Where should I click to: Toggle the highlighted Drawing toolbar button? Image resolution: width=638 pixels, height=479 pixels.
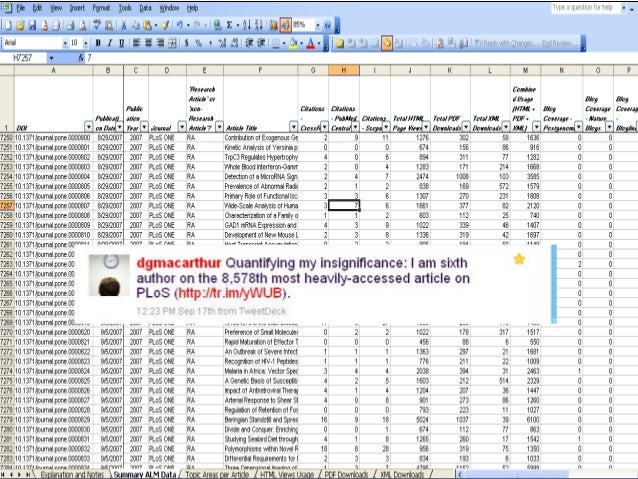285,26
